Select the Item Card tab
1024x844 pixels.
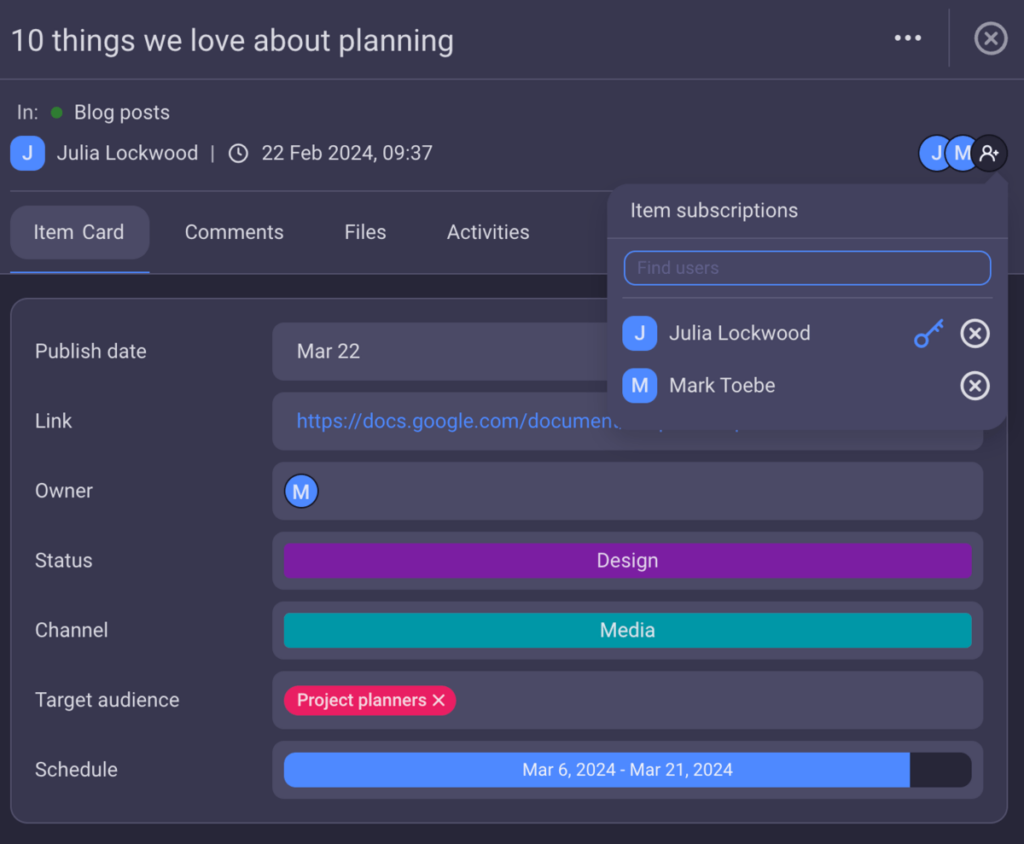pos(79,232)
